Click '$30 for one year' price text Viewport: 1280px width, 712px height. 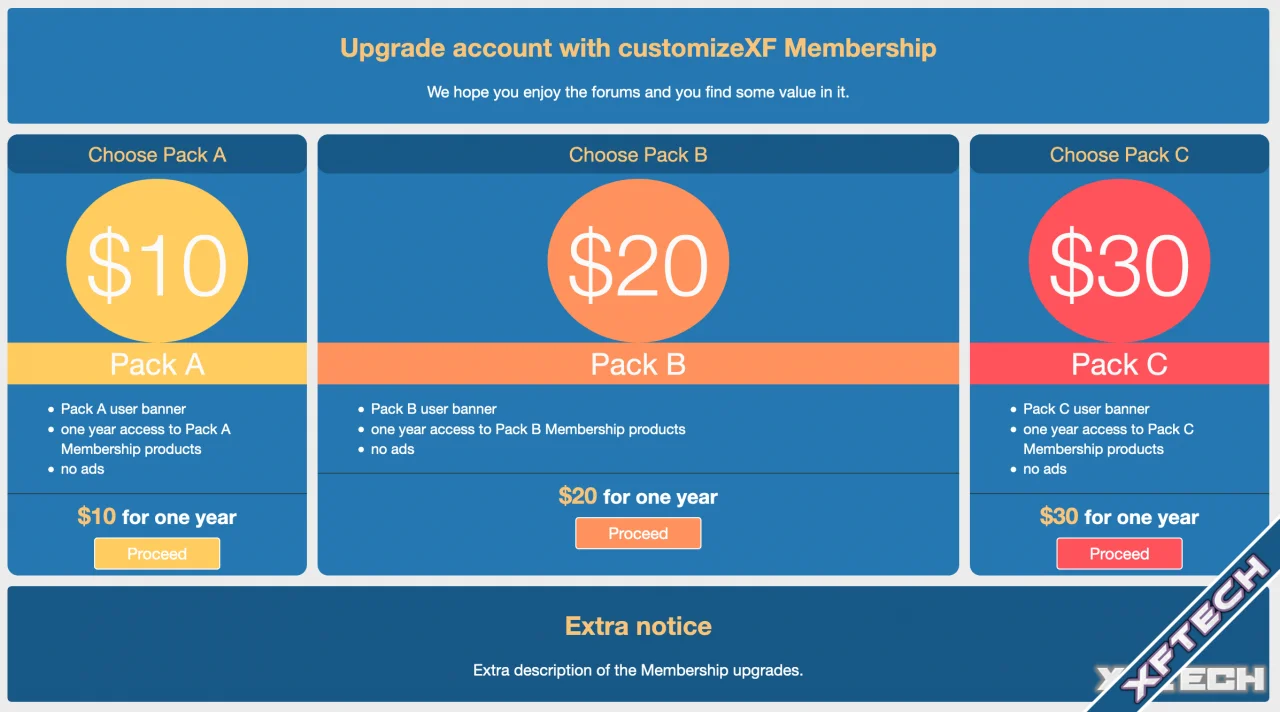(1119, 517)
